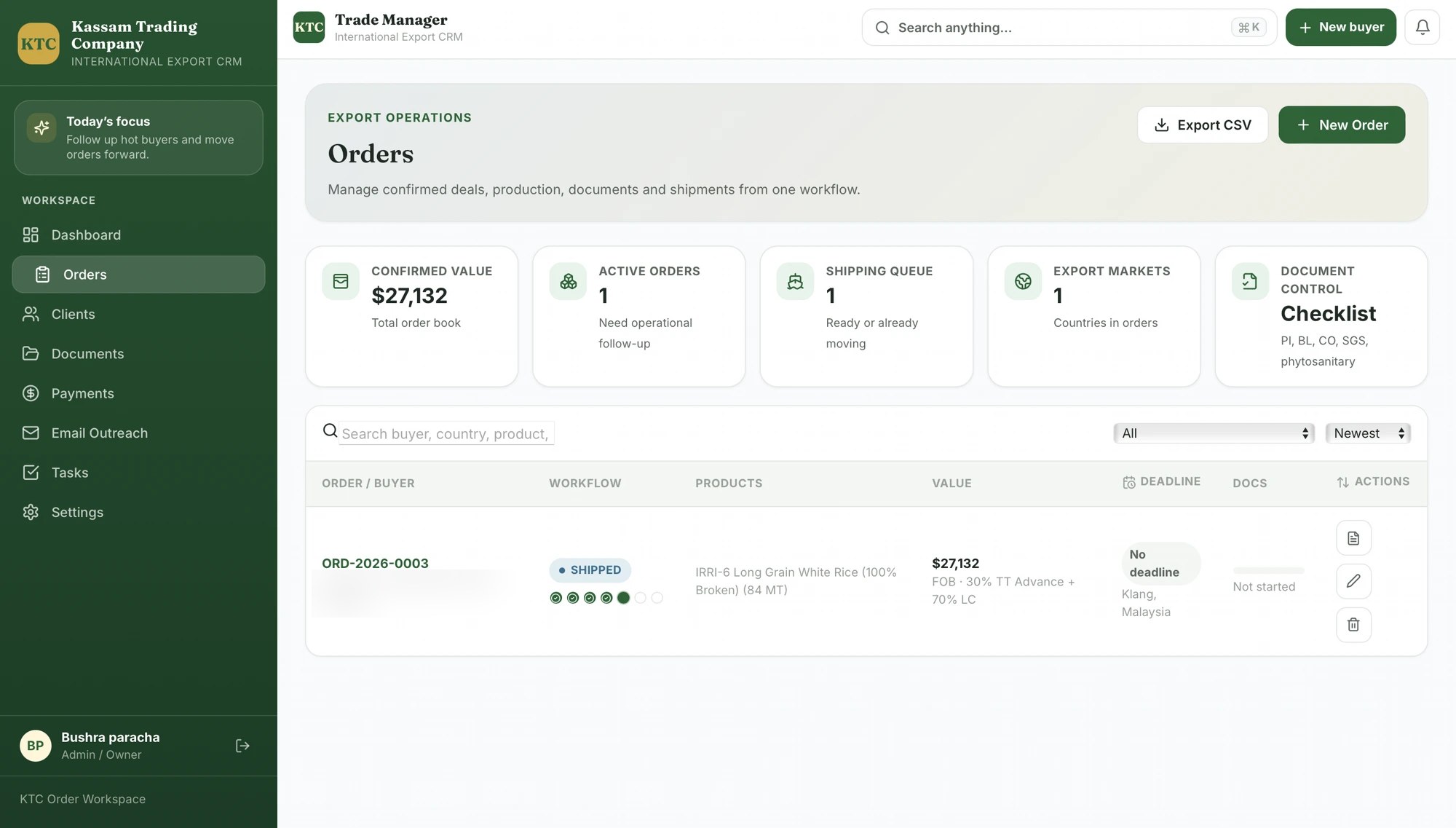Click the Active Orders card icon

(x=568, y=281)
